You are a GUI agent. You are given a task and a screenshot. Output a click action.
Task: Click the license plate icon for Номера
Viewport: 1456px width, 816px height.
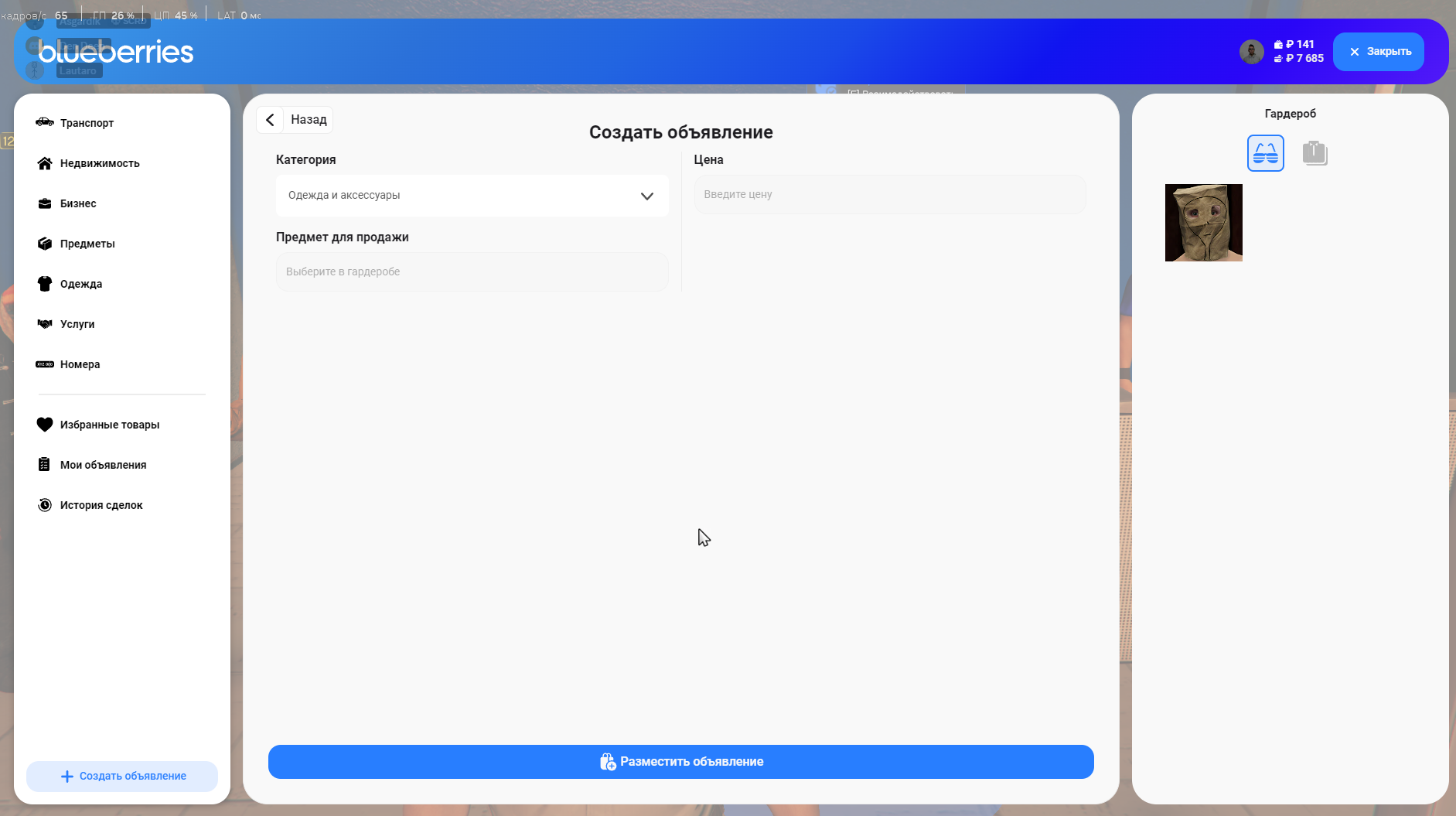click(x=45, y=364)
